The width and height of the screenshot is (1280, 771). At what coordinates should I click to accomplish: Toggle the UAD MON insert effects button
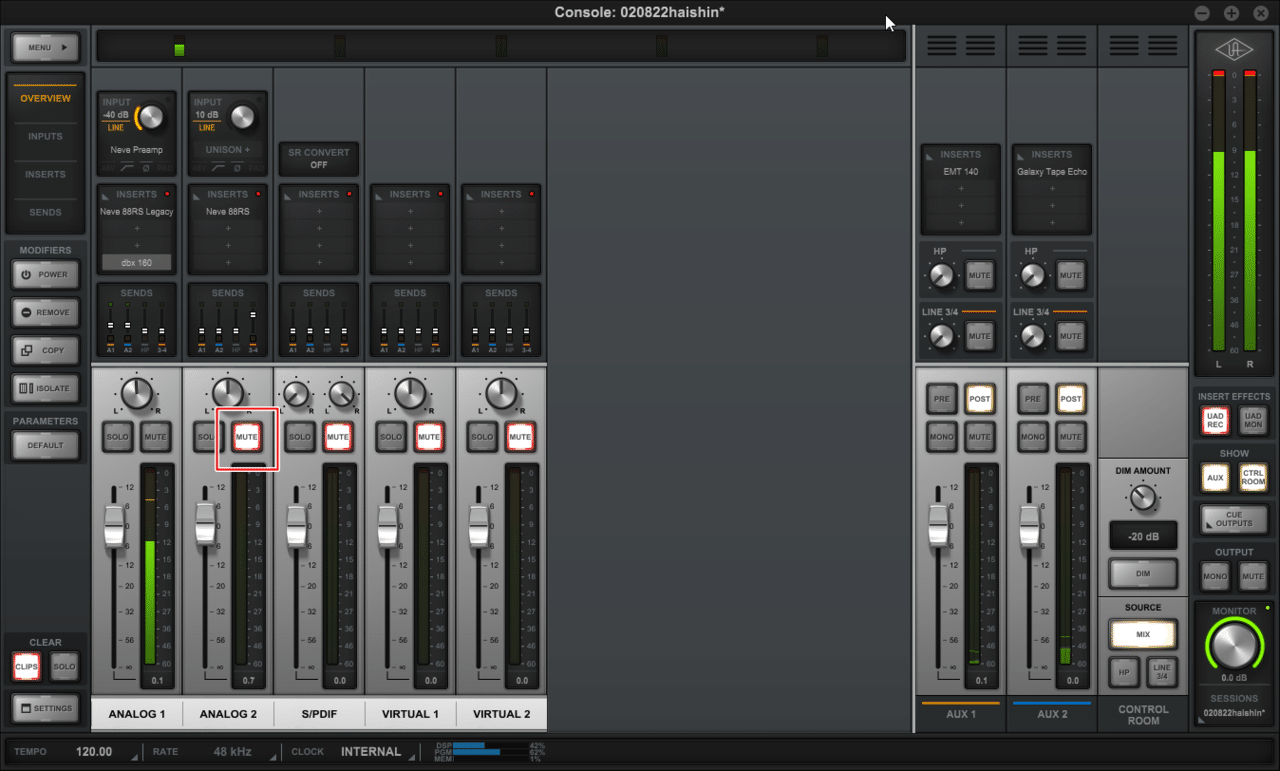1252,421
